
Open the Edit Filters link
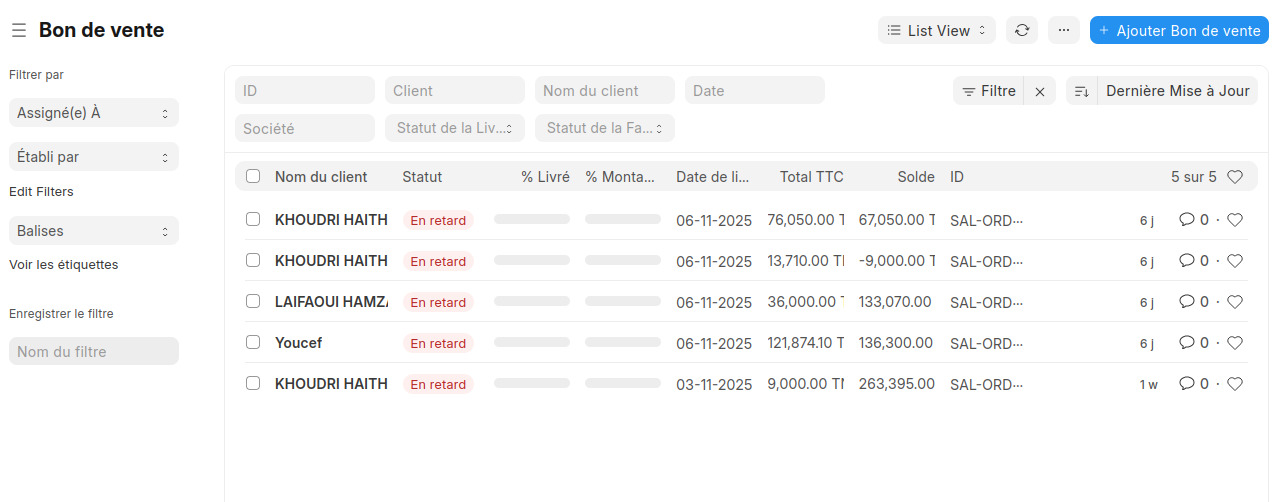[x=41, y=191]
